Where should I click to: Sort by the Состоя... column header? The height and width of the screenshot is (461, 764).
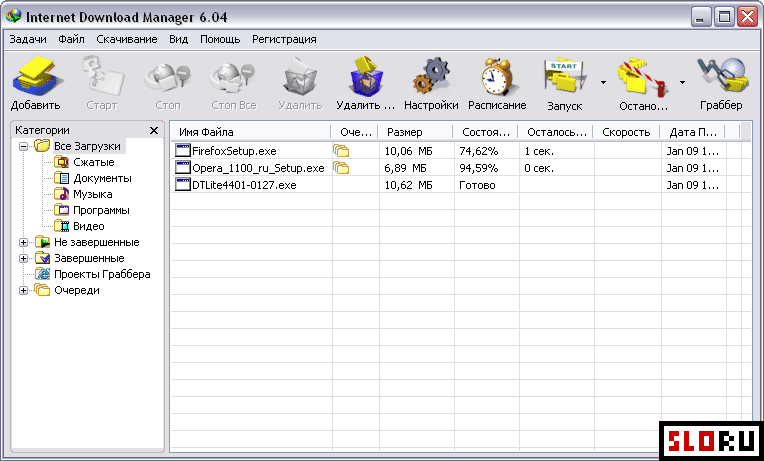[486, 132]
